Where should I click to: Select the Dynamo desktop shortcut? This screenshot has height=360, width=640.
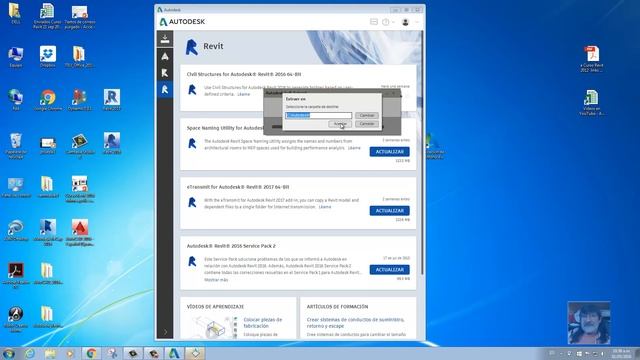click(x=80, y=100)
